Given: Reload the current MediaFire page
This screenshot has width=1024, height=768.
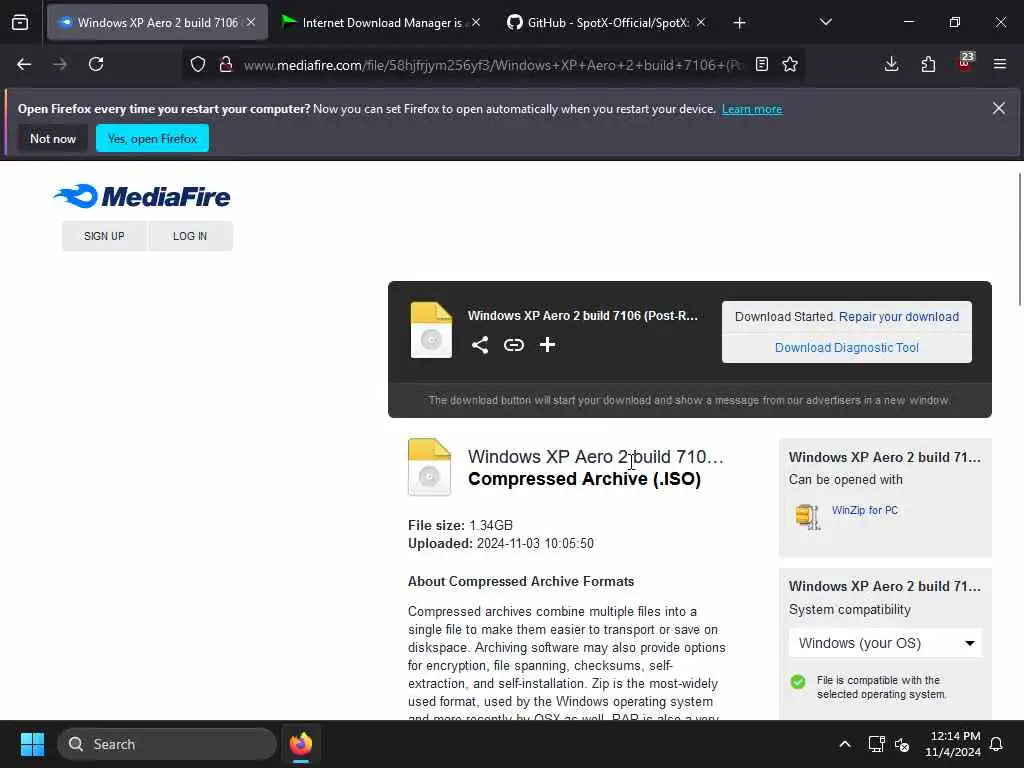Looking at the screenshot, I should pos(96,64).
